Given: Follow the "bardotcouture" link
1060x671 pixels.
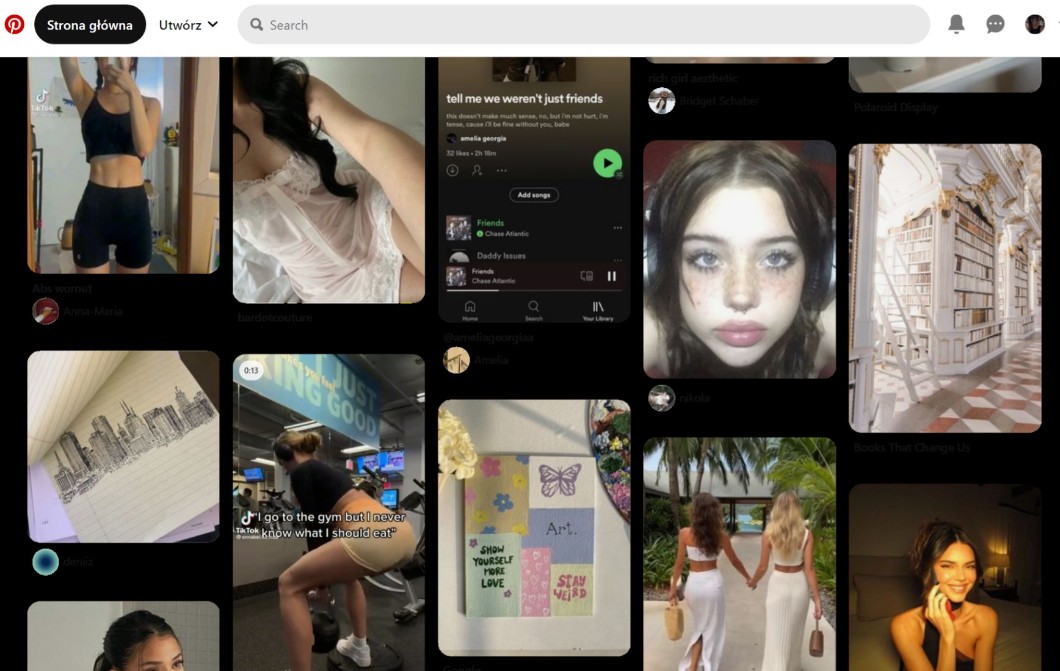Looking at the screenshot, I should click(275, 317).
